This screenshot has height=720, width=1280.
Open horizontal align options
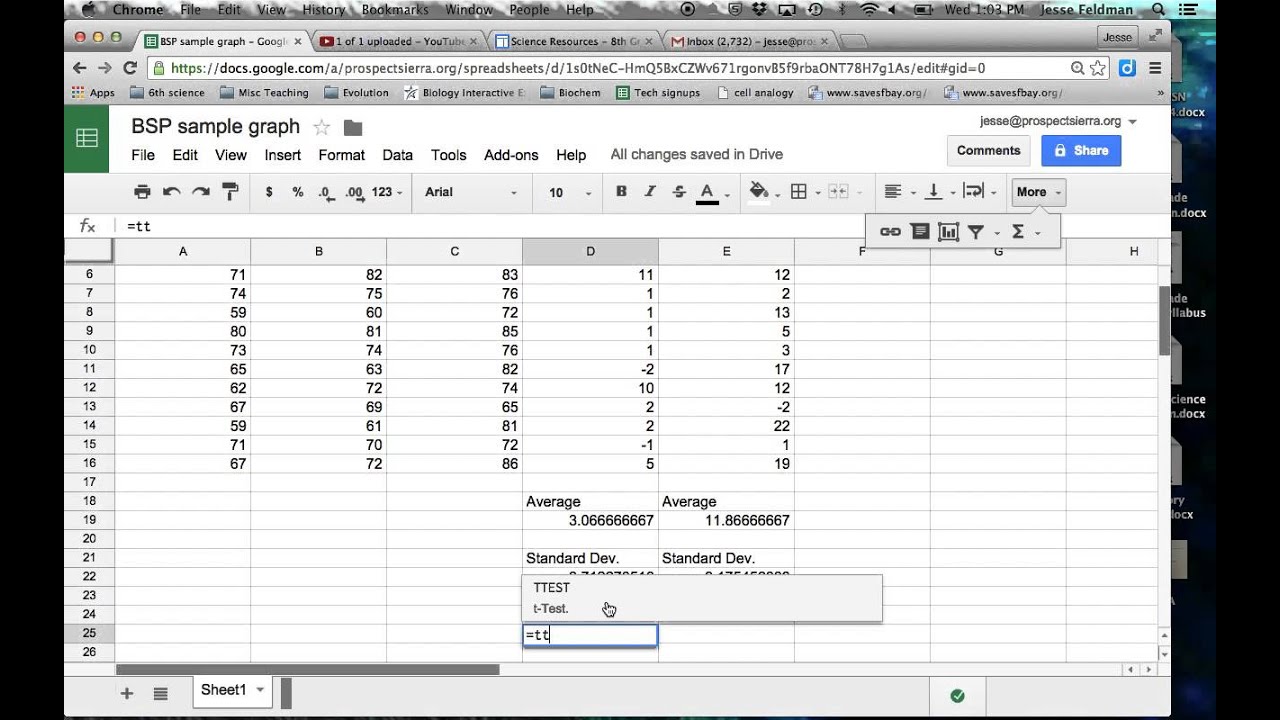tap(893, 192)
